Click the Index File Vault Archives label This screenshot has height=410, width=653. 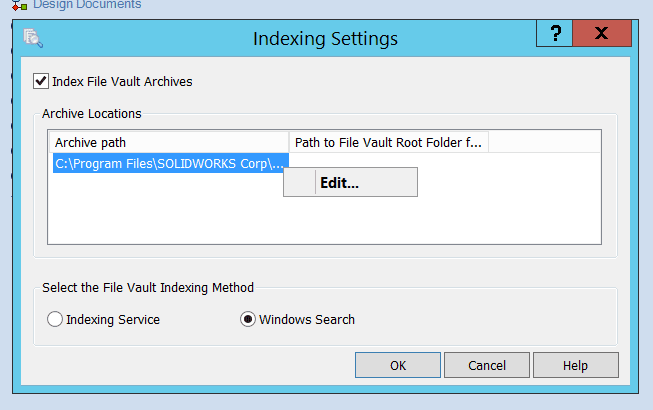pos(122,82)
